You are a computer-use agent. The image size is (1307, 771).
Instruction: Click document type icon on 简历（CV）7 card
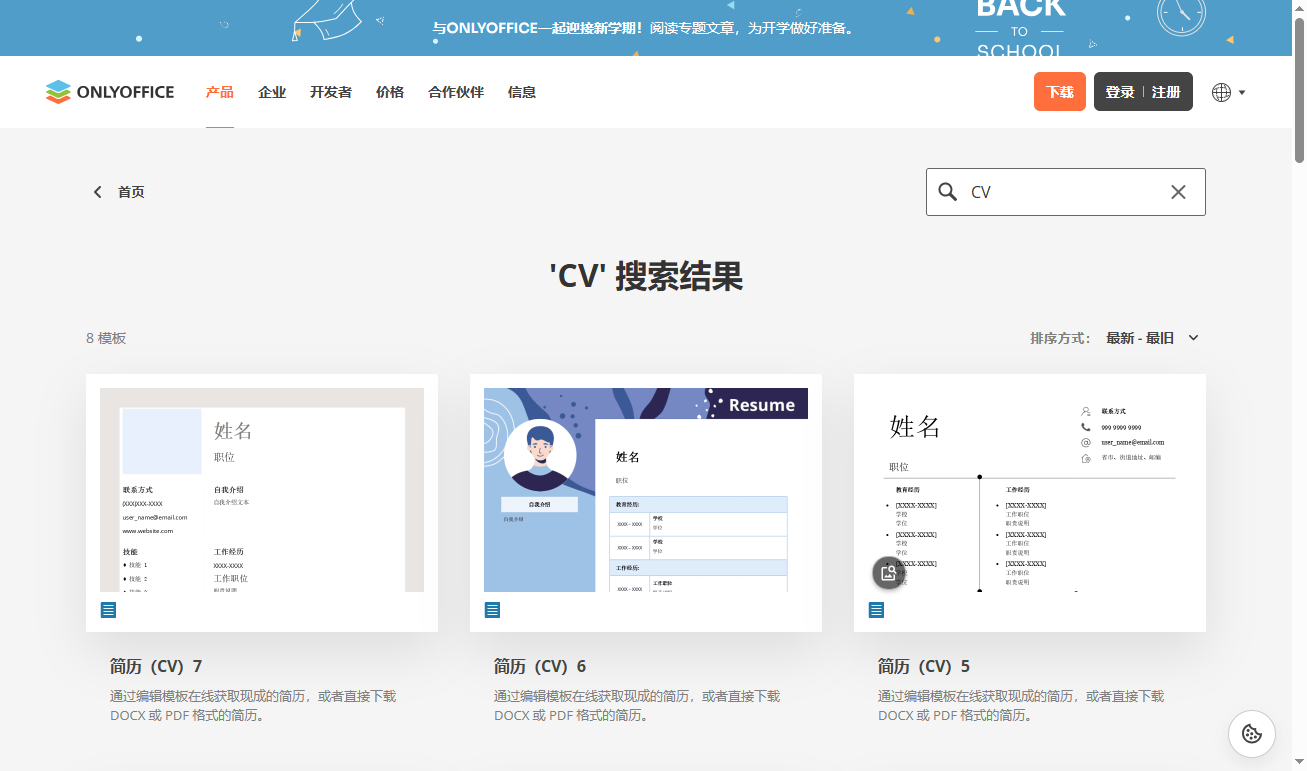109,609
